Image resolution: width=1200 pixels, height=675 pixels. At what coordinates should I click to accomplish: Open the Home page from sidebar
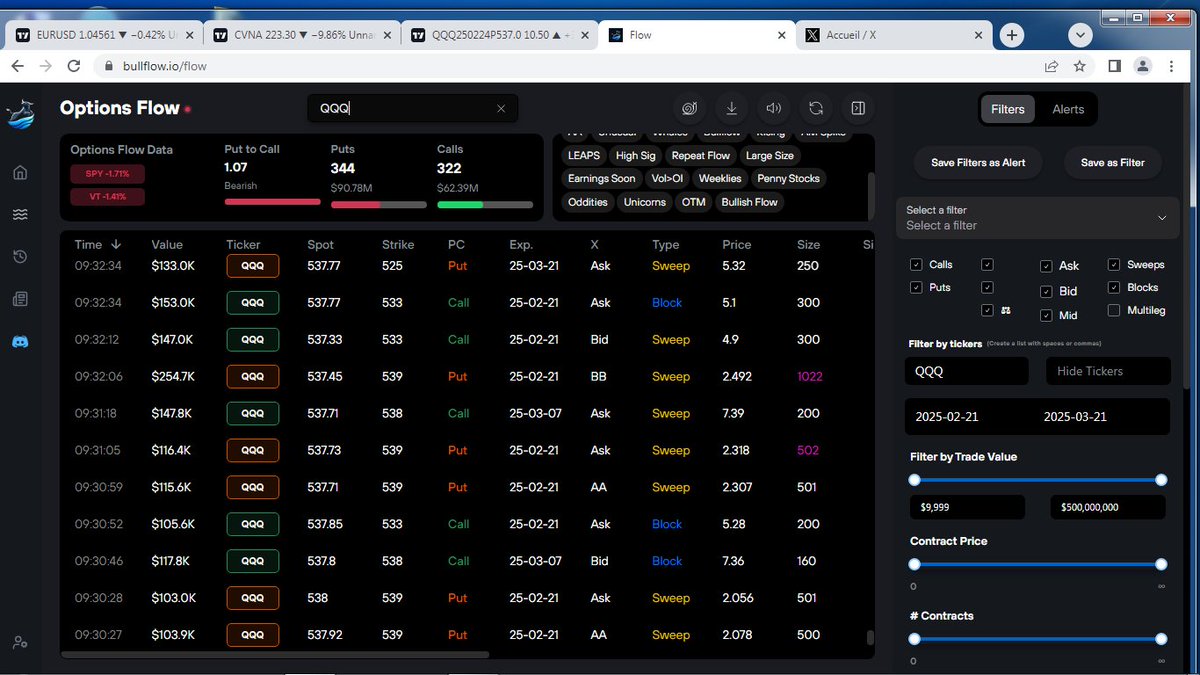click(x=20, y=173)
